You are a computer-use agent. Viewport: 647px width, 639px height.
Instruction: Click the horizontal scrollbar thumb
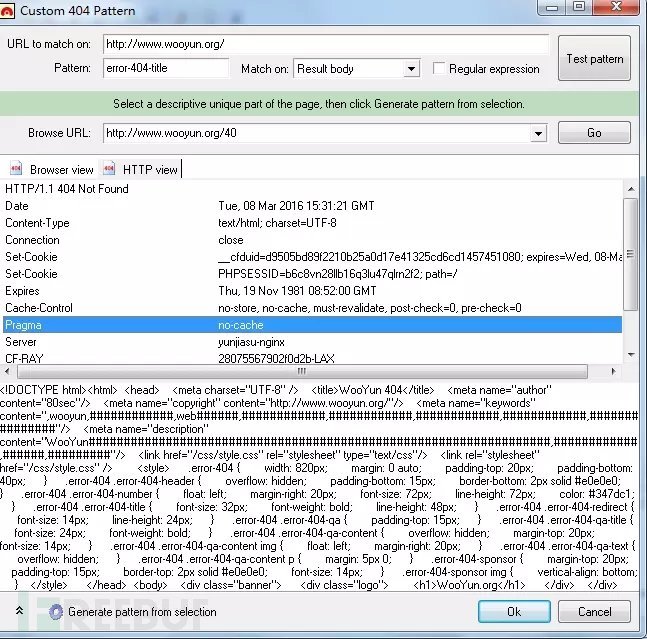(302, 371)
